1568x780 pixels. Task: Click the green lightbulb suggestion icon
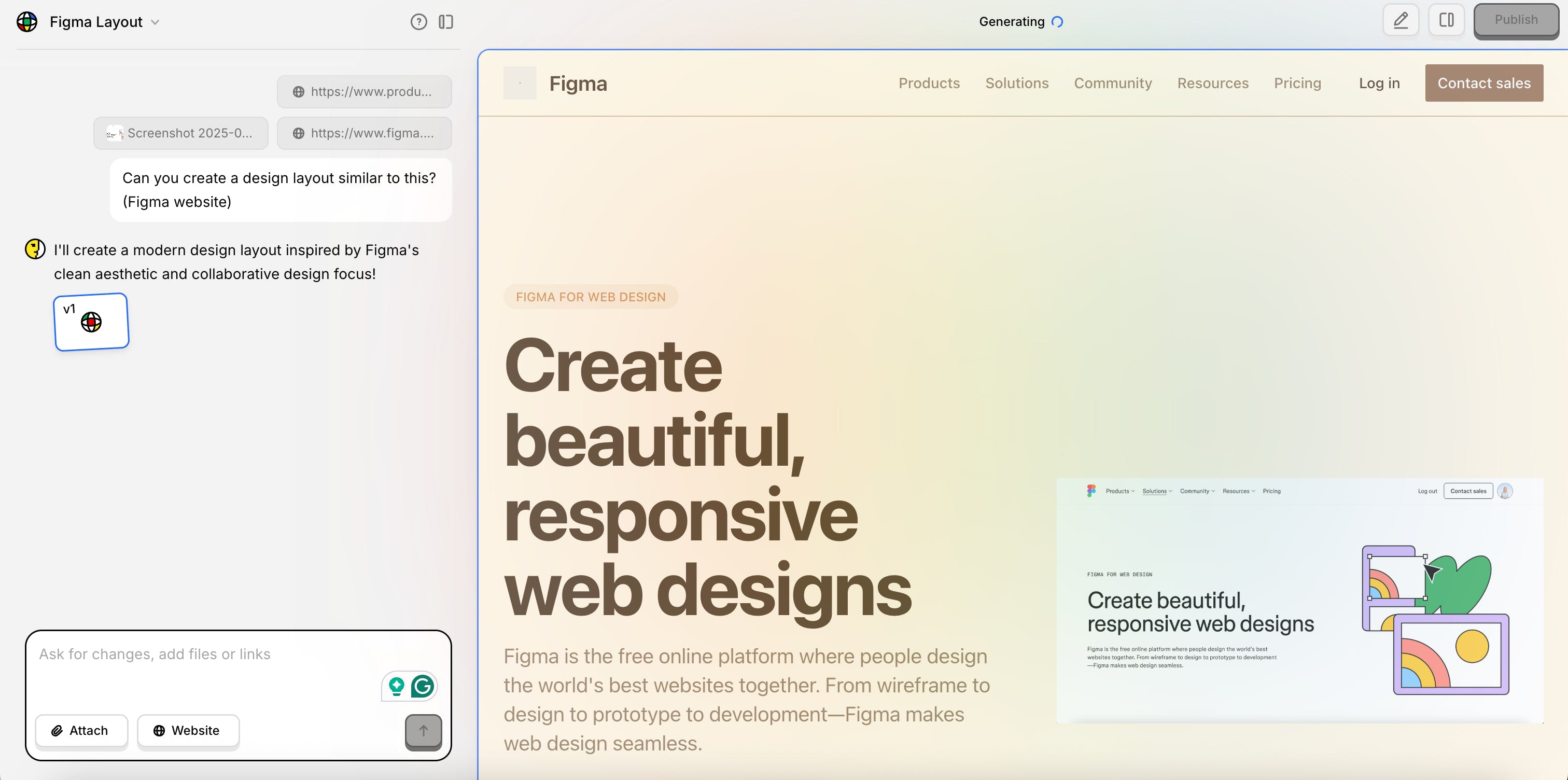pyautogui.click(x=396, y=686)
